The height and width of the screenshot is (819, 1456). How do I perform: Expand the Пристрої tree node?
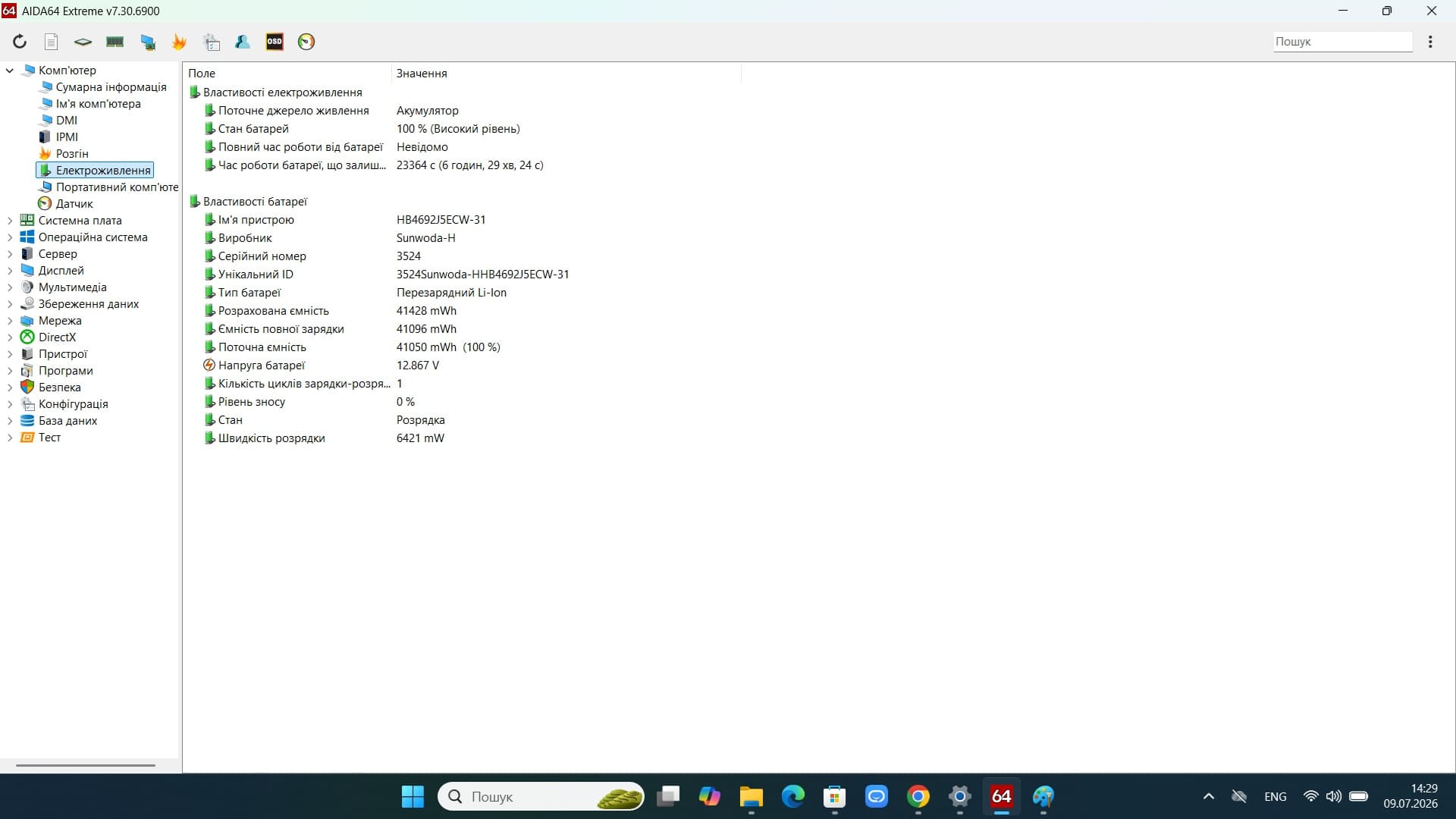[x=10, y=354]
